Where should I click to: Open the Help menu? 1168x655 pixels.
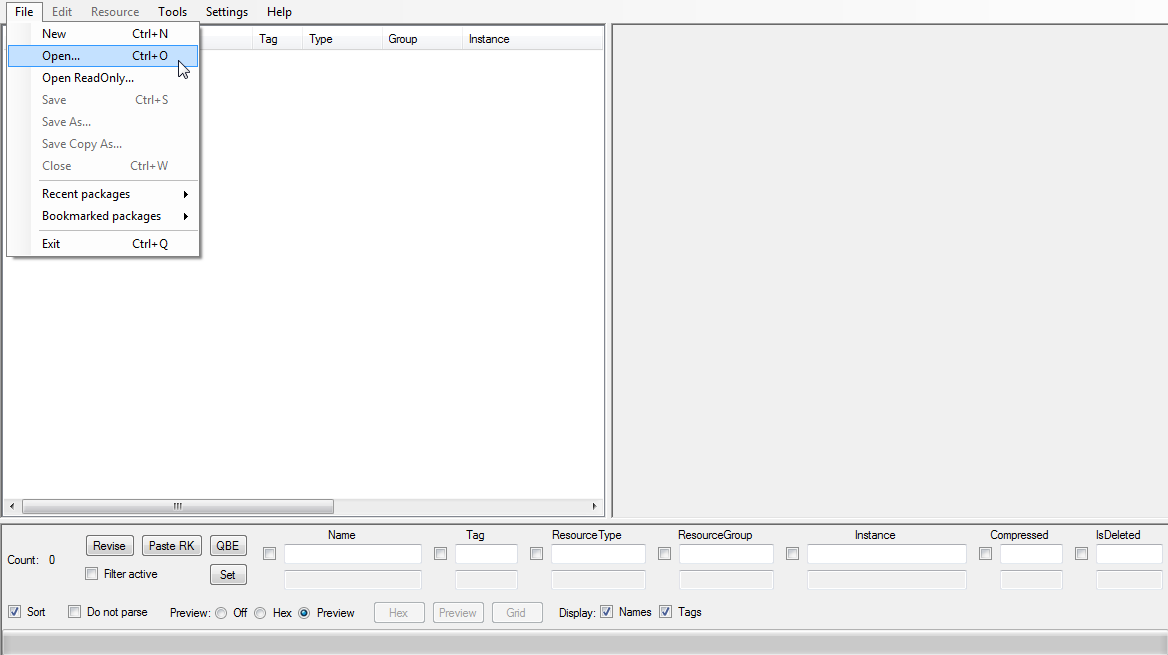click(279, 12)
